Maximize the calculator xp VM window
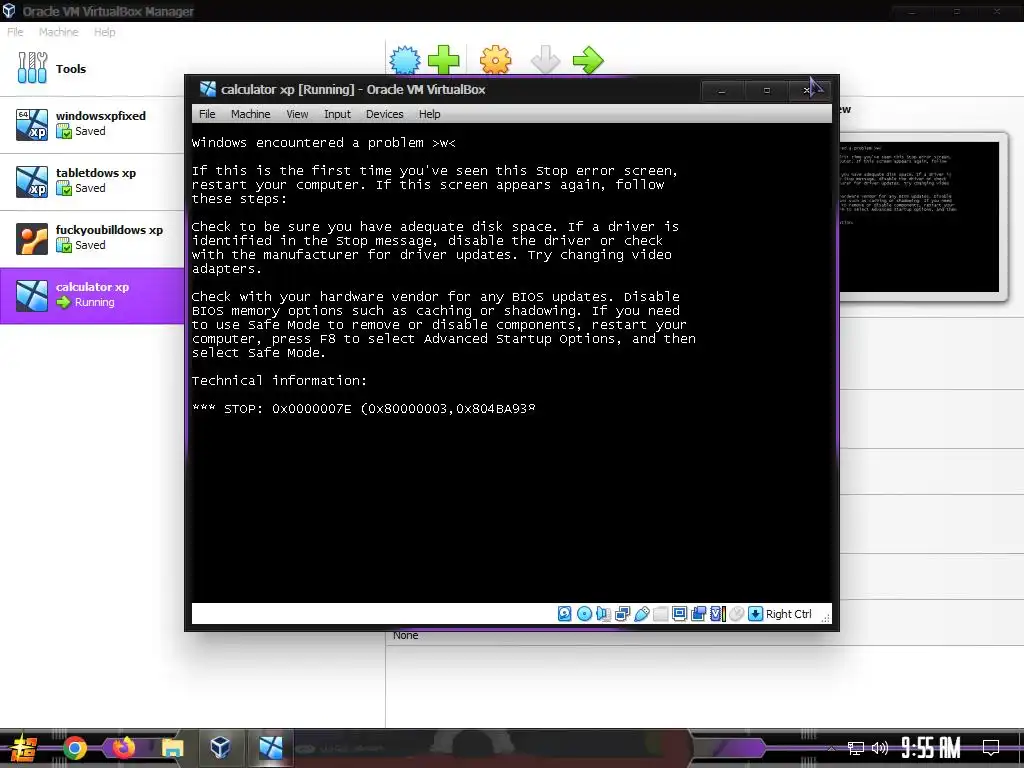Screen dimensions: 1024x768 click(767, 91)
